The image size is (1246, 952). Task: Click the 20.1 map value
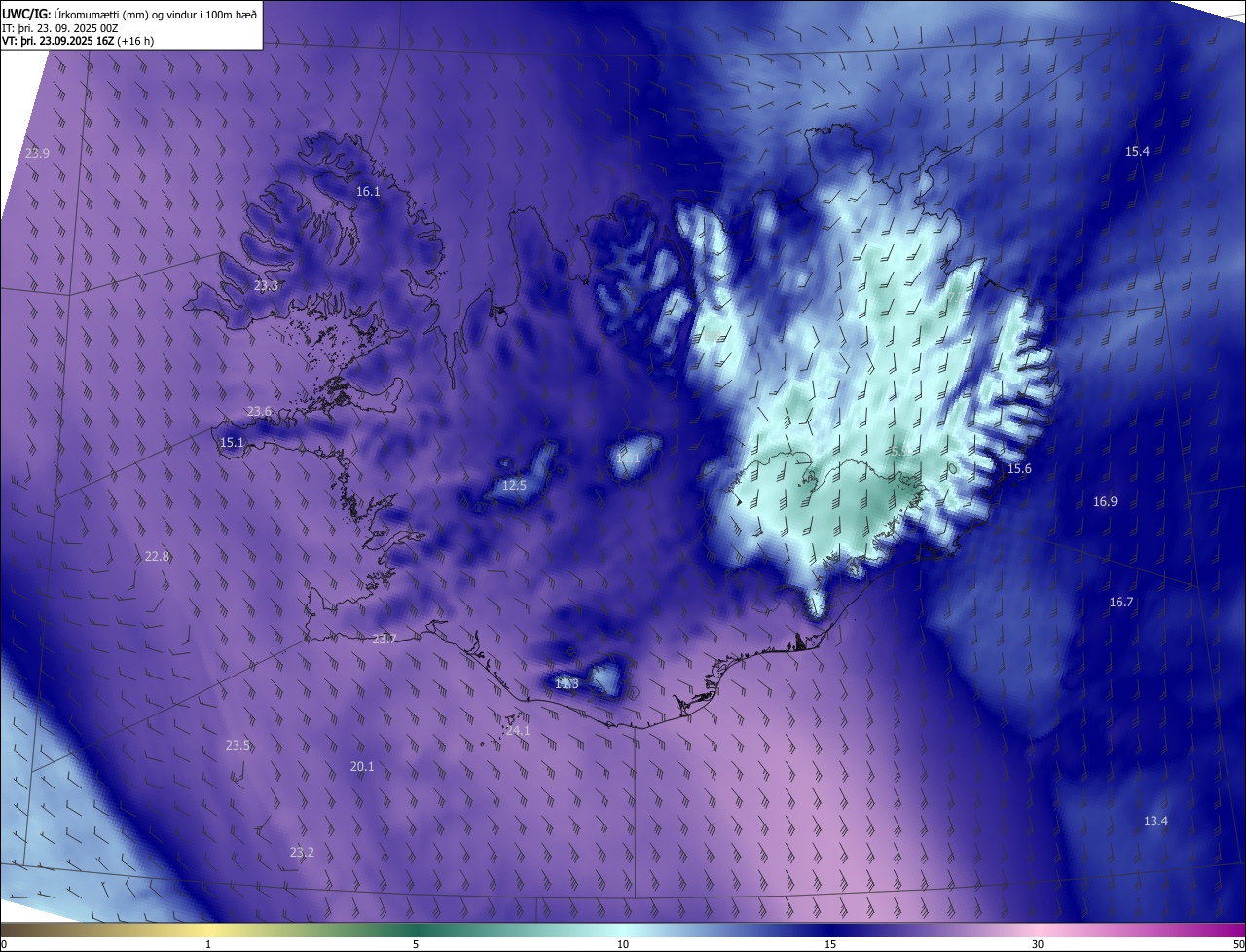pyautogui.click(x=362, y=766)
